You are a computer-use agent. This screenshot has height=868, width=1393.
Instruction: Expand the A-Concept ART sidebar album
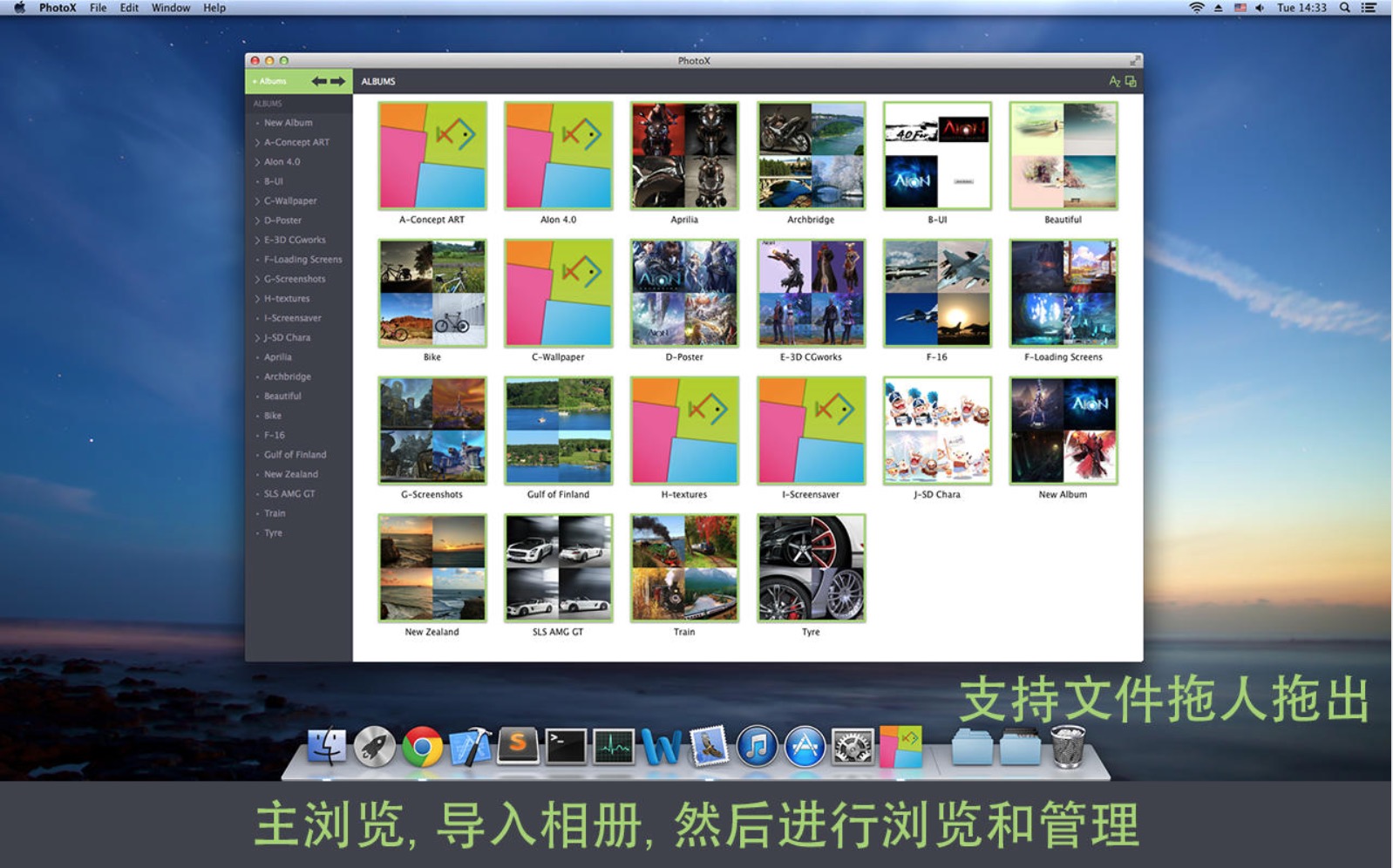pyautogui.click(x=257, y=142)
